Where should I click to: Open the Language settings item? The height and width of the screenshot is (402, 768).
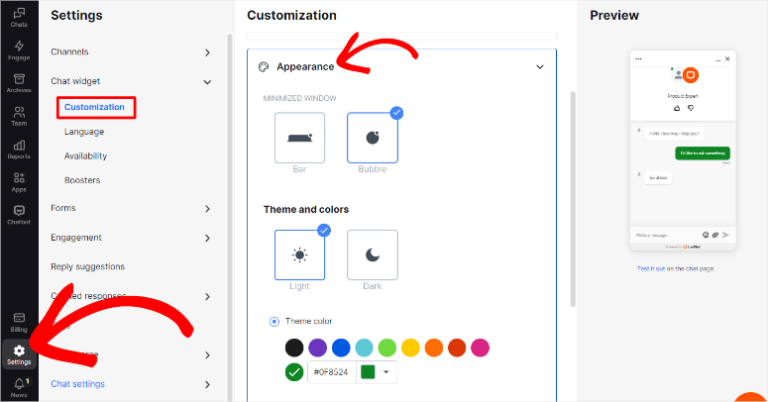click(84, 131)
